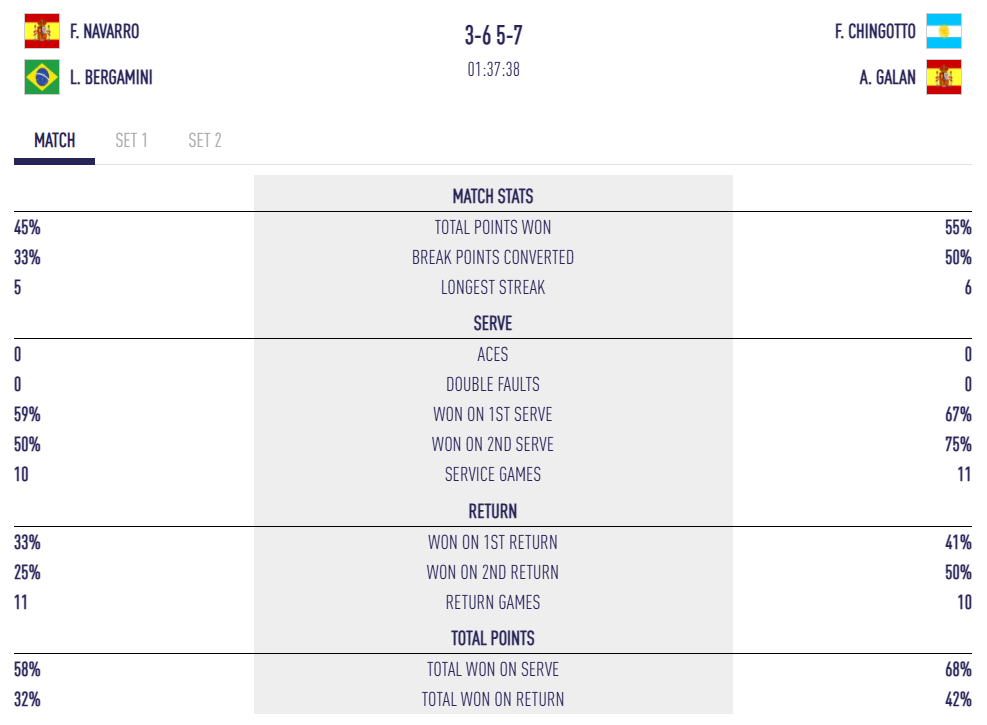Image resolution: width=987 pixels, height=725 pixels.
Task: Switch to the SET 1 tab
Action: pyautogui.click(x=131, y=140)
